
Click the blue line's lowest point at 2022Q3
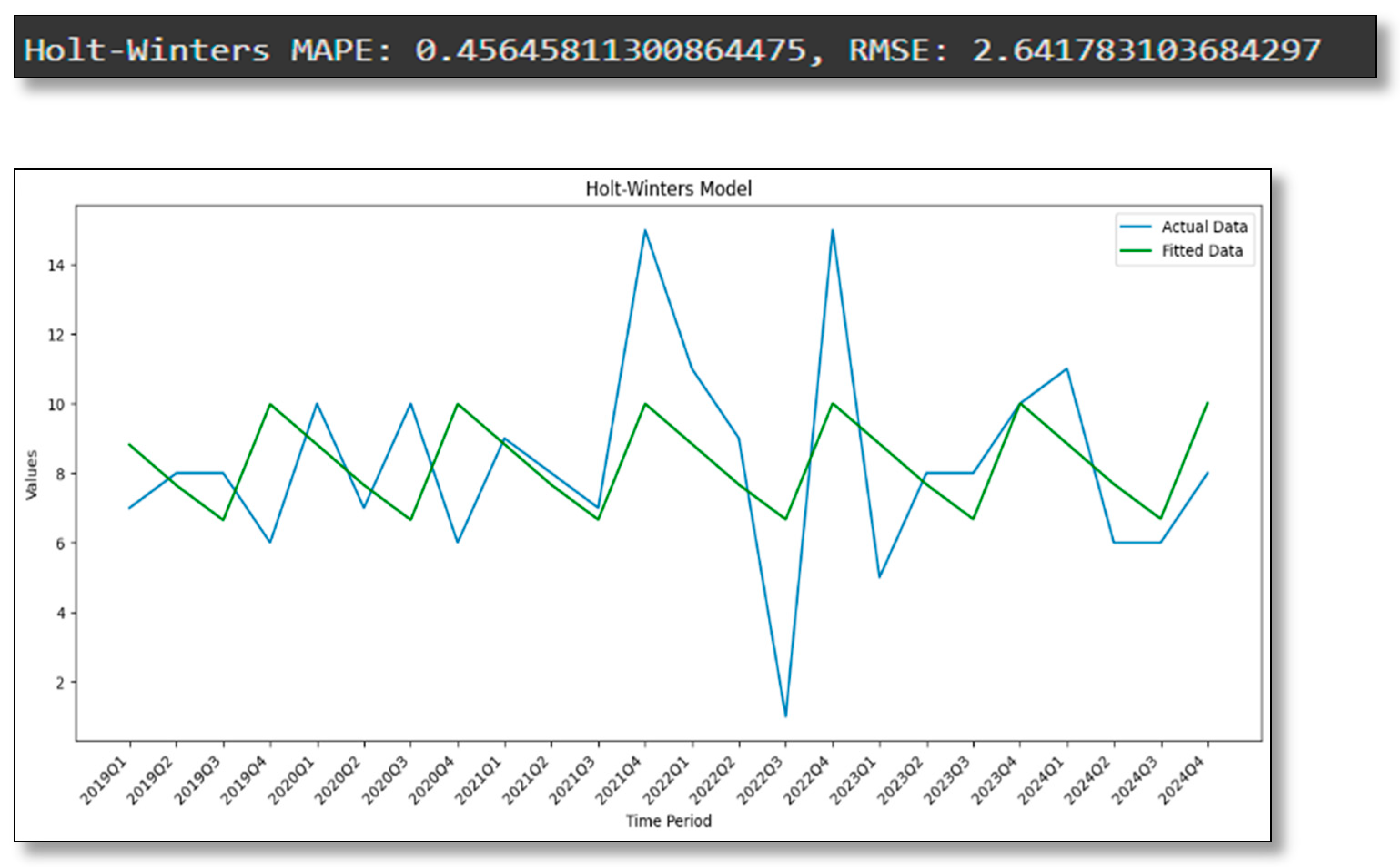click(x=786, y=716)
